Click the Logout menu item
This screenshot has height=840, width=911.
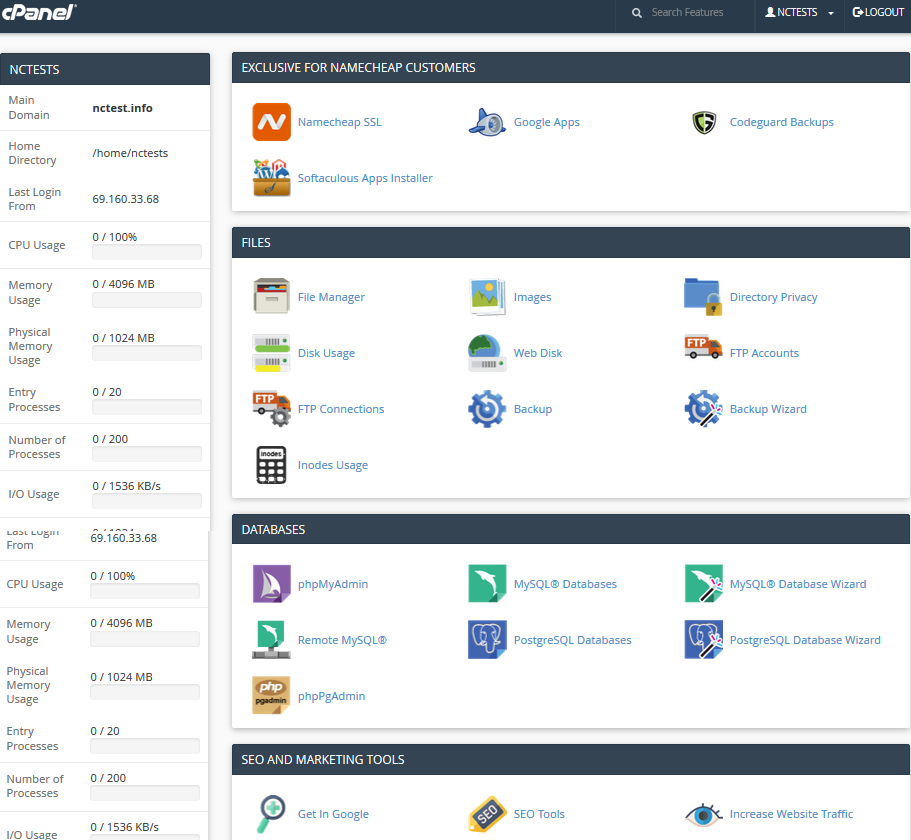878,13
